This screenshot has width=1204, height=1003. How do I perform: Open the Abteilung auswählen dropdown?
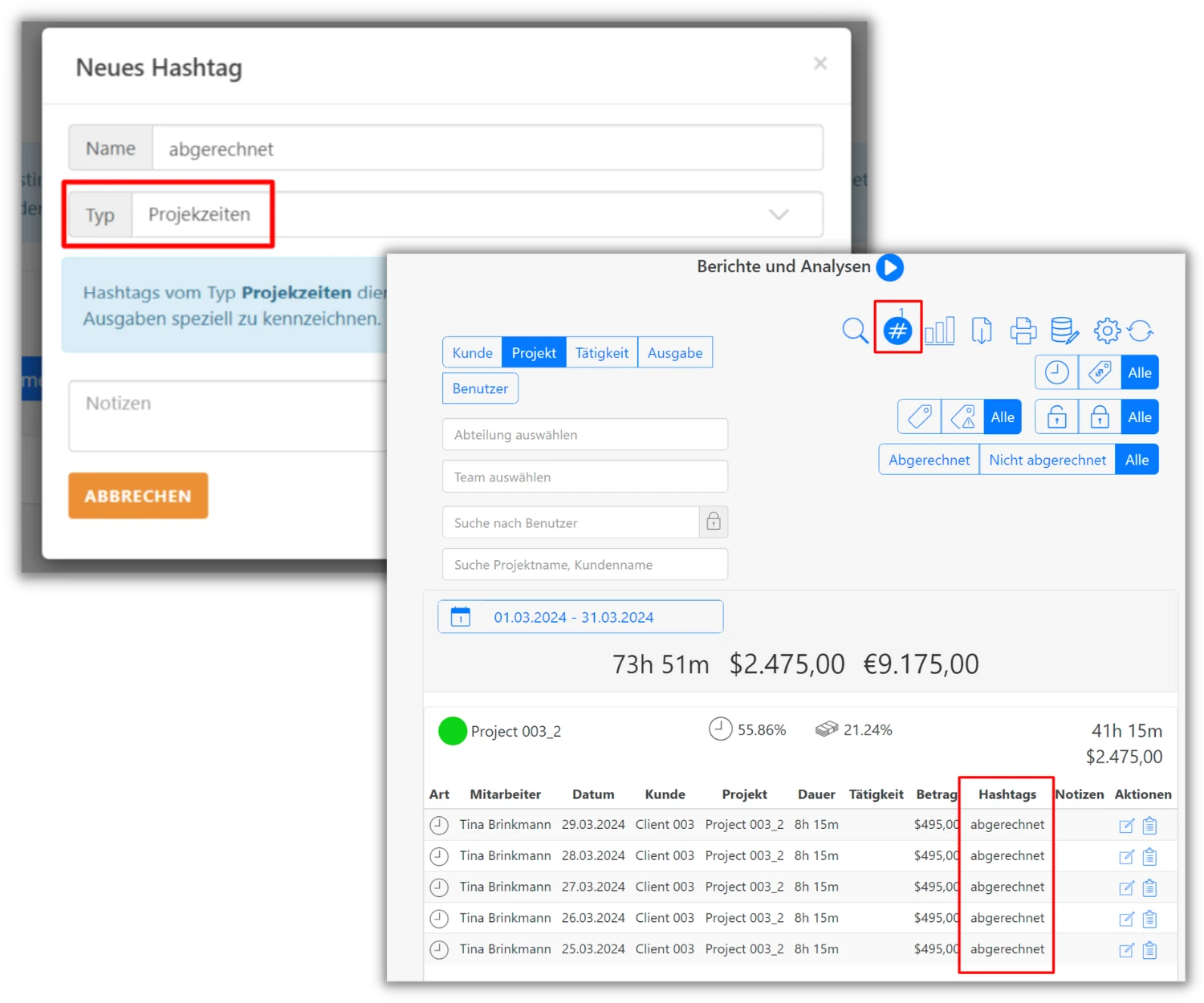(584, 435)
